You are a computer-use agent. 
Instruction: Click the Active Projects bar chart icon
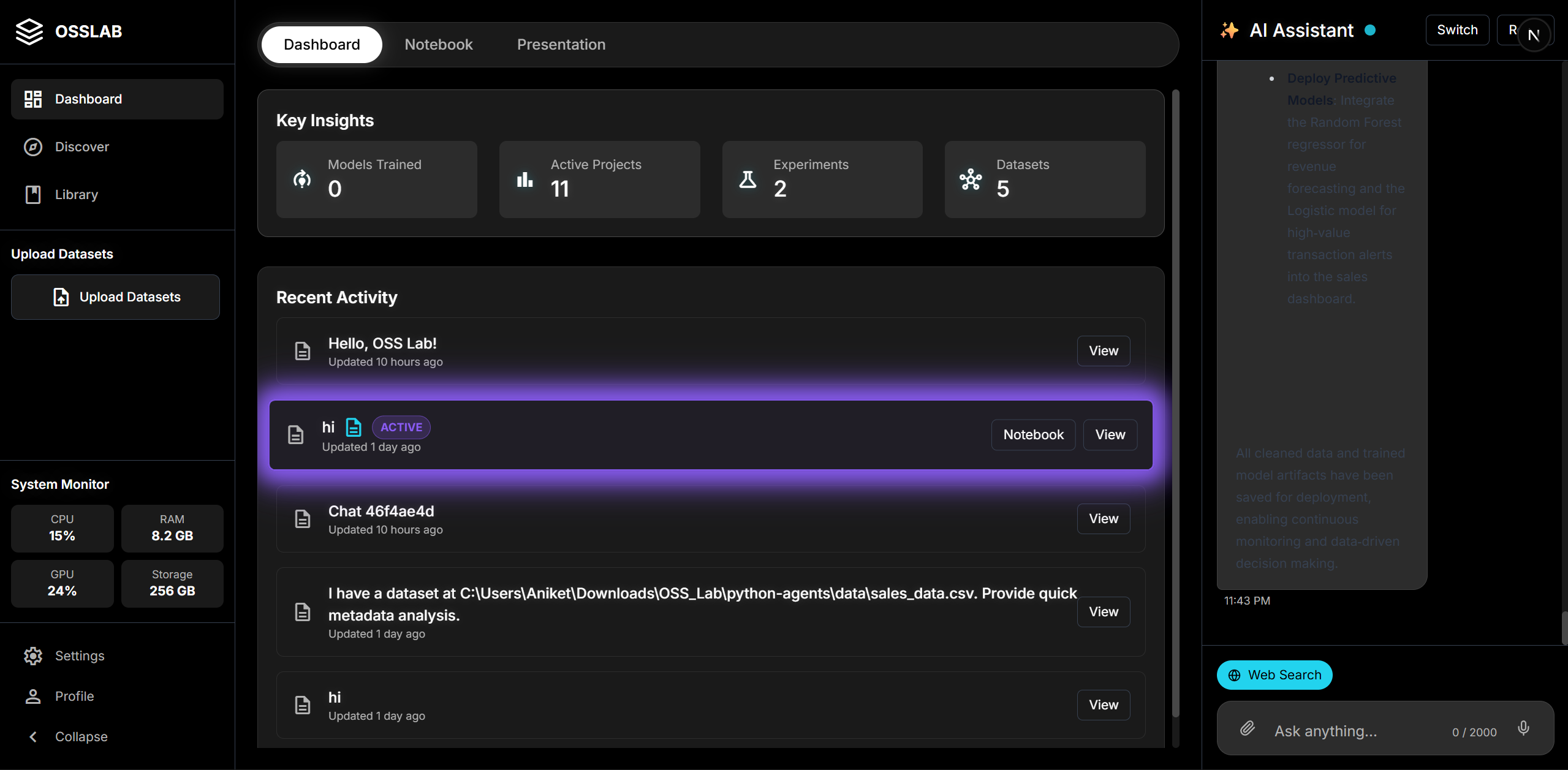525,179
